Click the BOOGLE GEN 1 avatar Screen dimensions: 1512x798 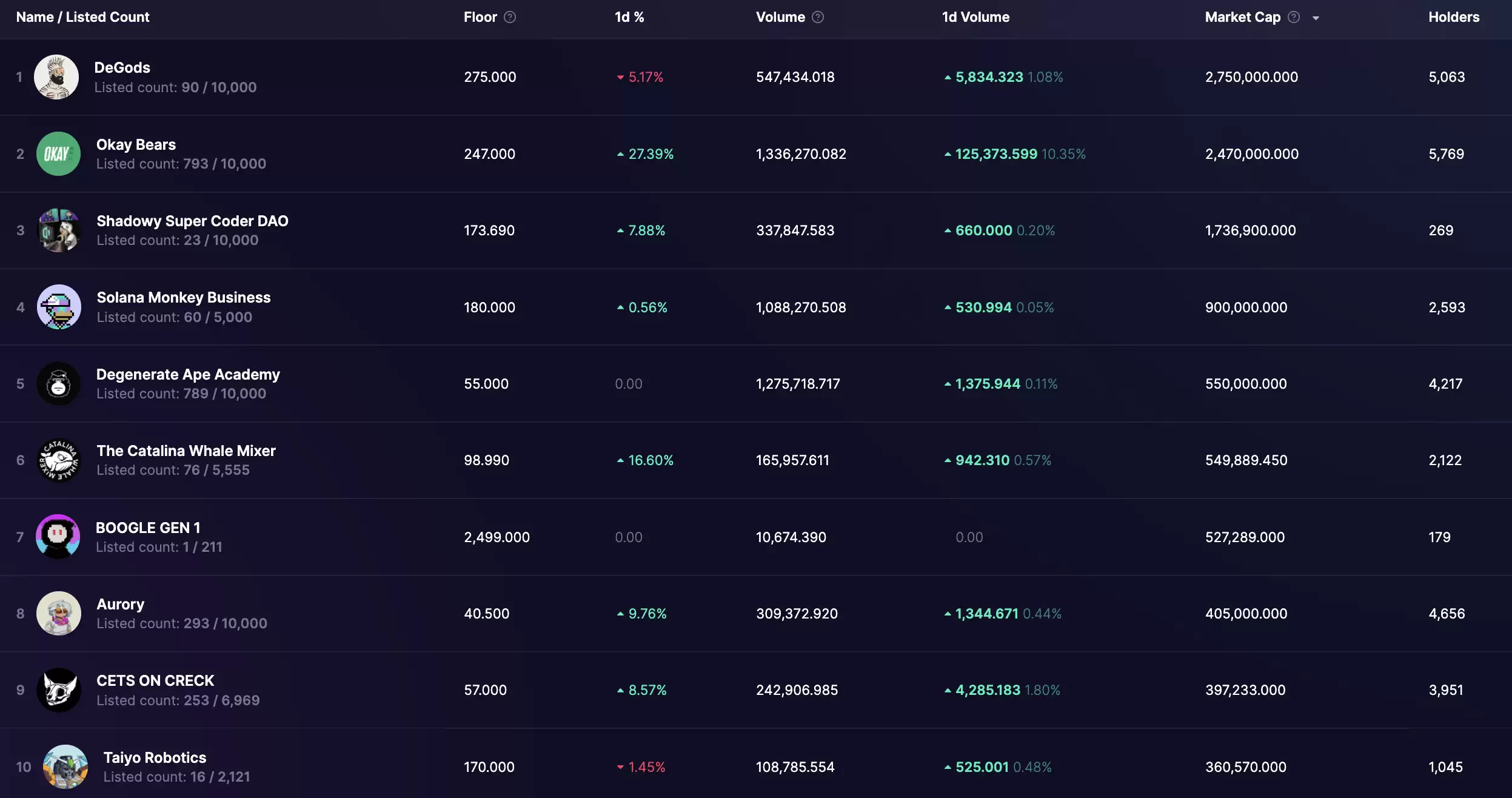pos(58,537)
